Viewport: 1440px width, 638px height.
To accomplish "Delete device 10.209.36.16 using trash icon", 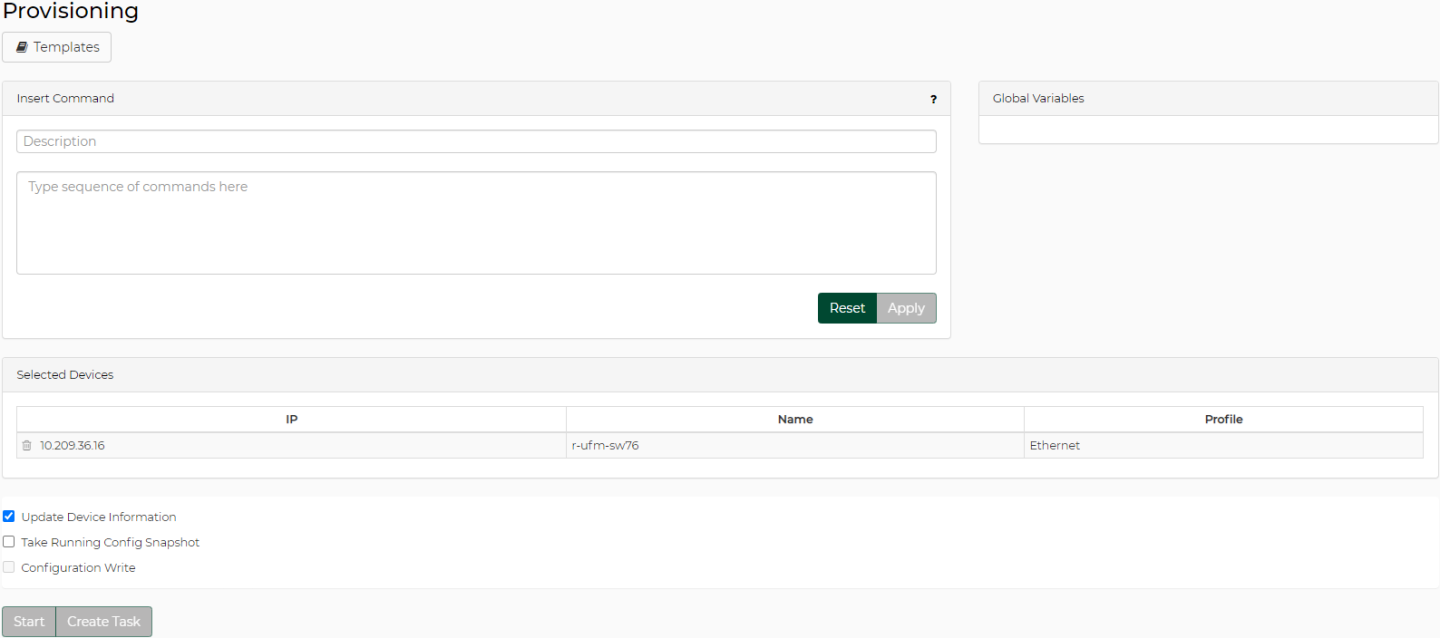I will coord(27,446).
